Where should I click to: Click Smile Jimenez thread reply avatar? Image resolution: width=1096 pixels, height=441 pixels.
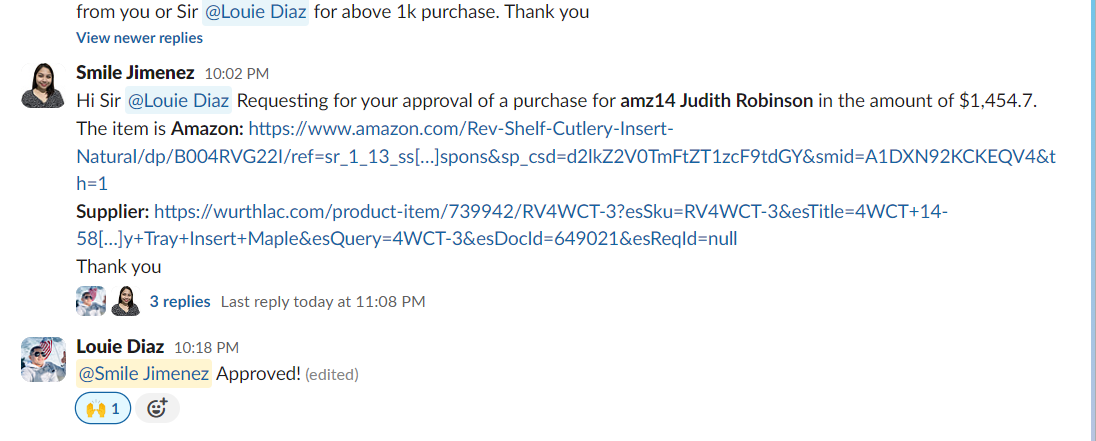point(126,301)
